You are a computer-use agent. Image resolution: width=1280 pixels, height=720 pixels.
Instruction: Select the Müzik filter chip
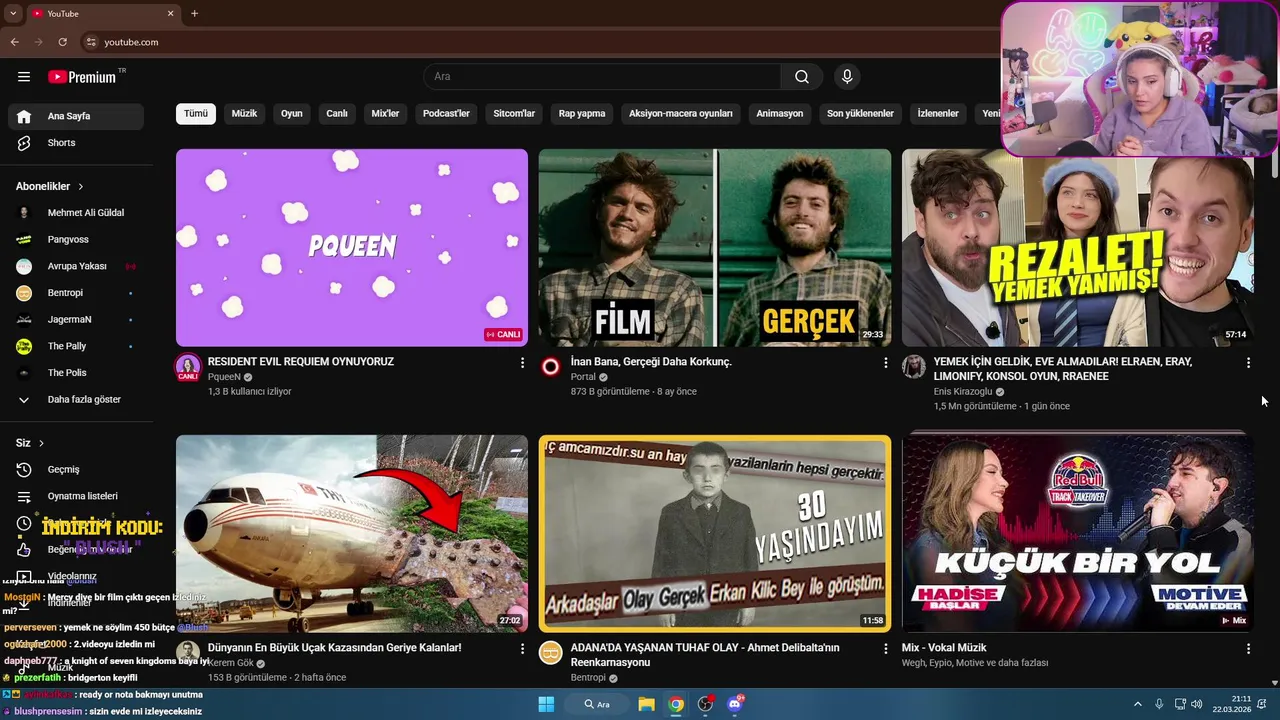[x=244, y=114]
